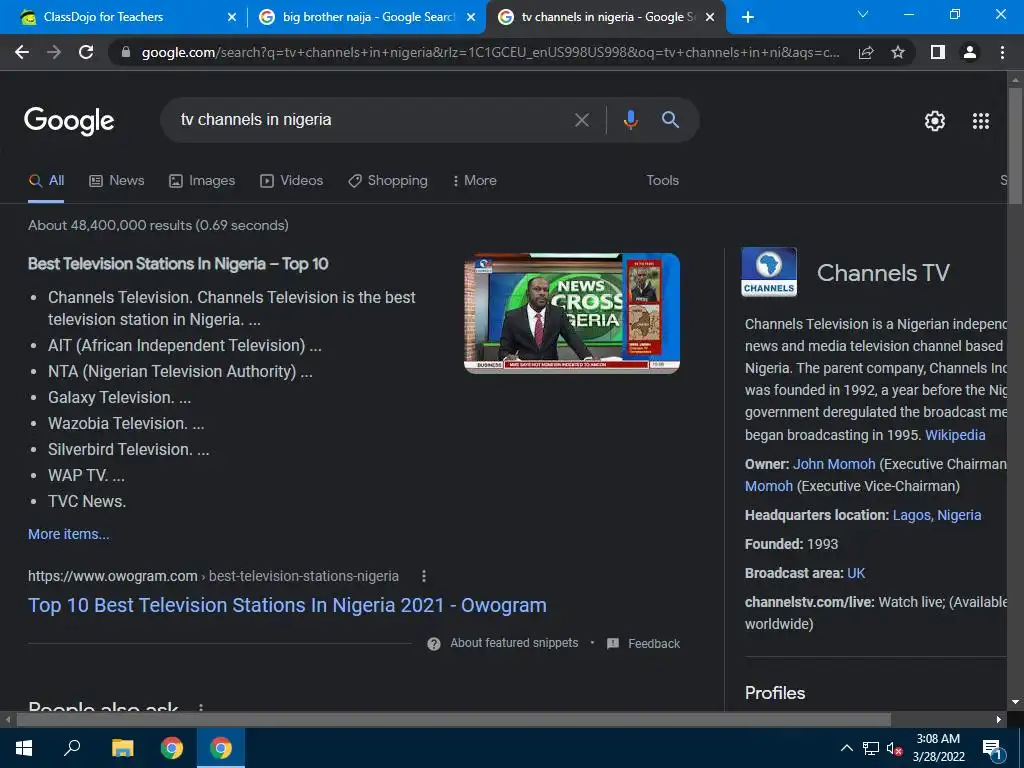The image size is (1024, 768).
Task: Open the tab search chevron
Action: coord(863,14)
